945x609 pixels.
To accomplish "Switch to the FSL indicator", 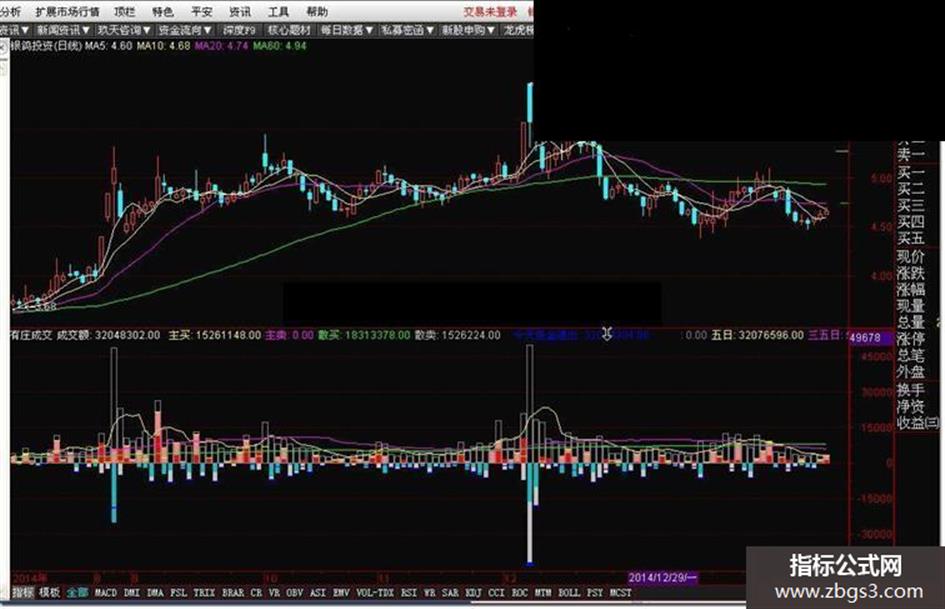I will [x=178, y=593].
